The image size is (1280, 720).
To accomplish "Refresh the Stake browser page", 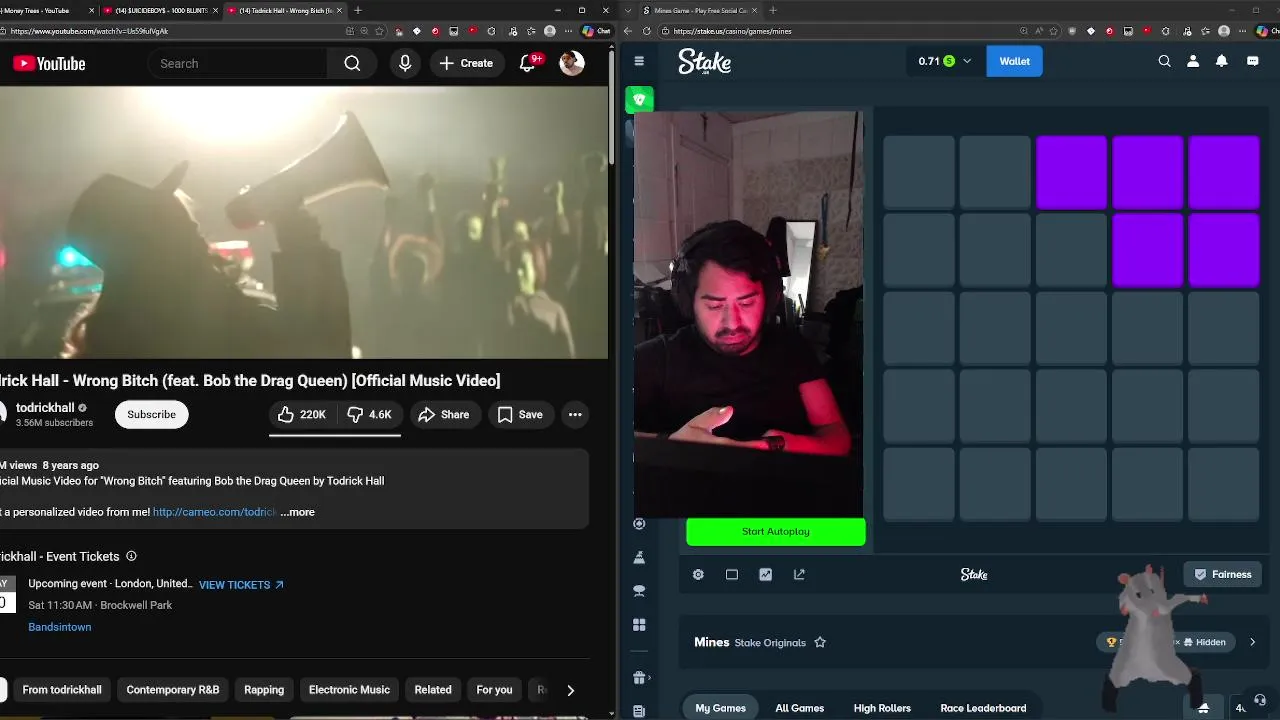I will point(646,31).
